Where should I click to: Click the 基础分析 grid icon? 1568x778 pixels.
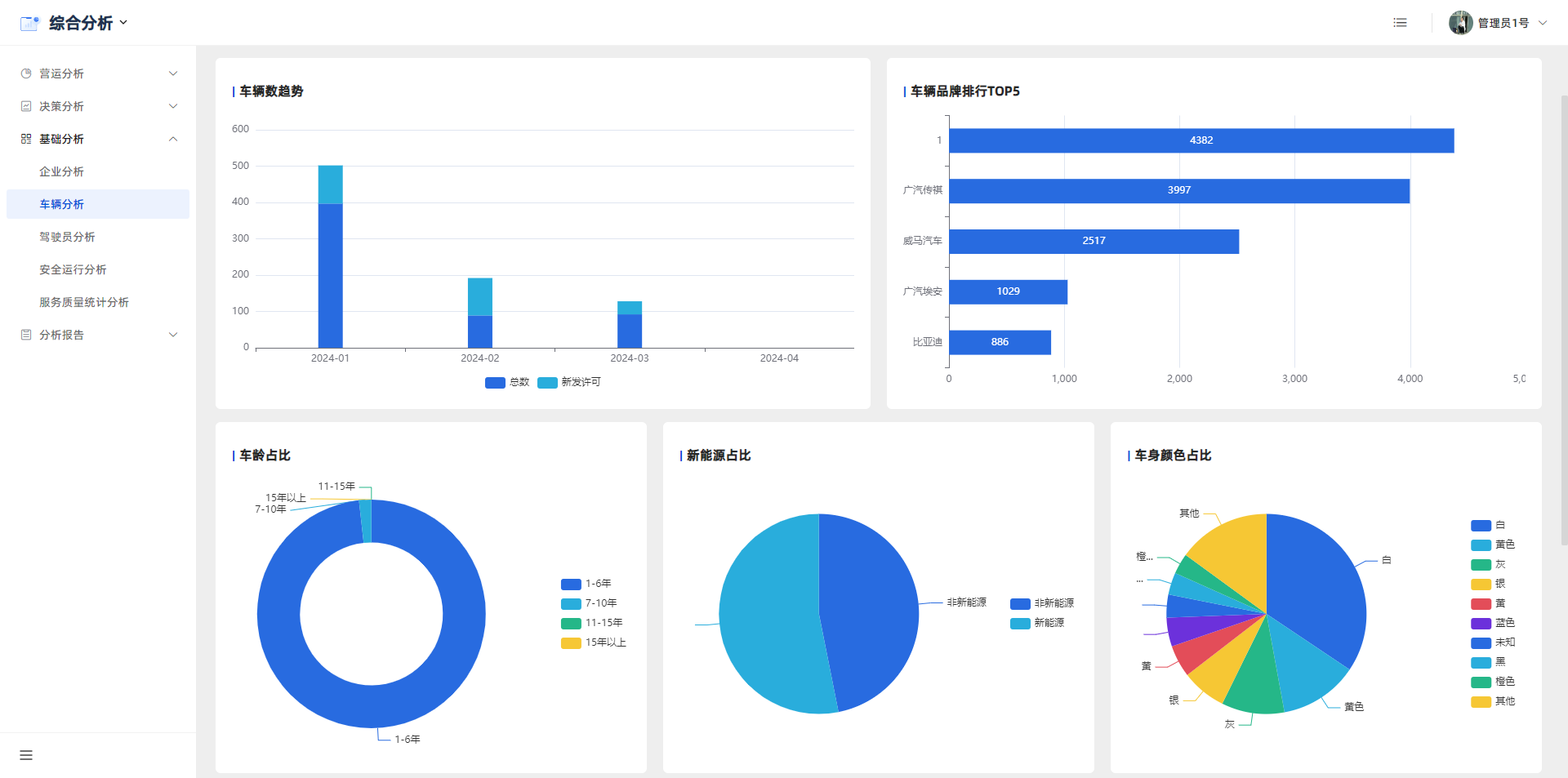[26, 139]
